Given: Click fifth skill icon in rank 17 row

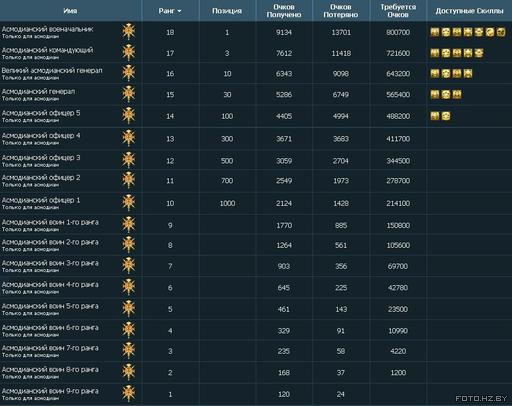Looking at the screenshot, I should [x=479, y=53].
